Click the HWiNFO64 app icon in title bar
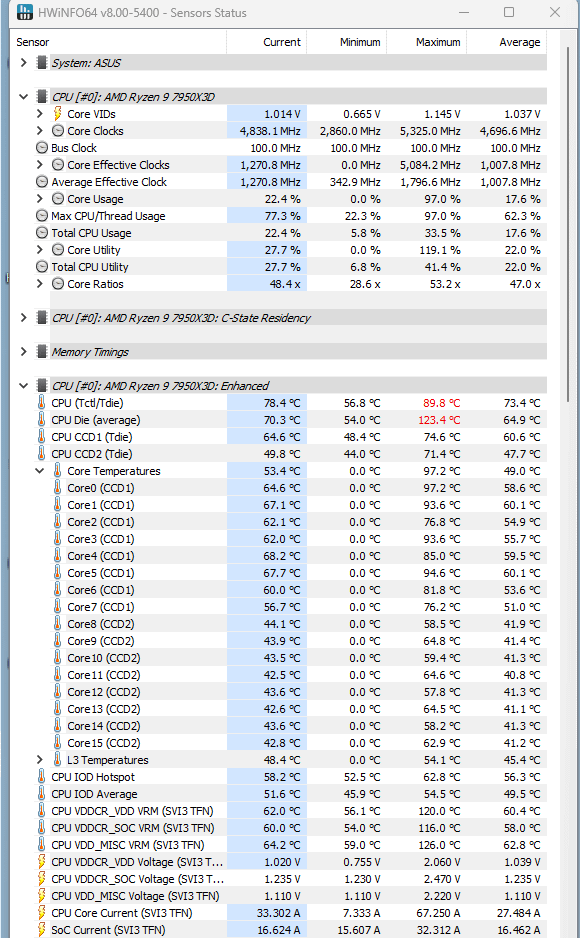The image size is (580, 938). [x=25, y=12]
